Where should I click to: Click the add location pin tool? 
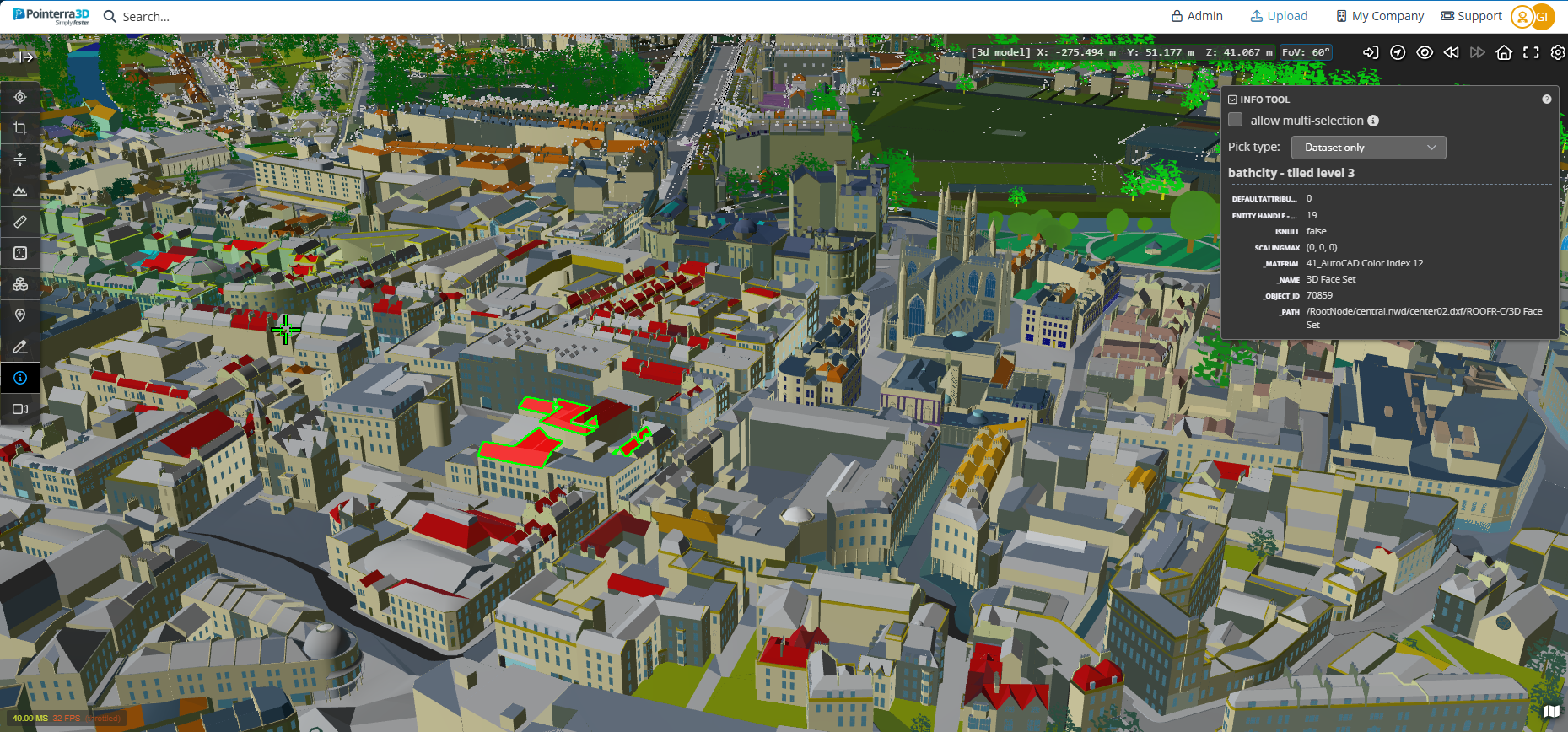point(20,315)
